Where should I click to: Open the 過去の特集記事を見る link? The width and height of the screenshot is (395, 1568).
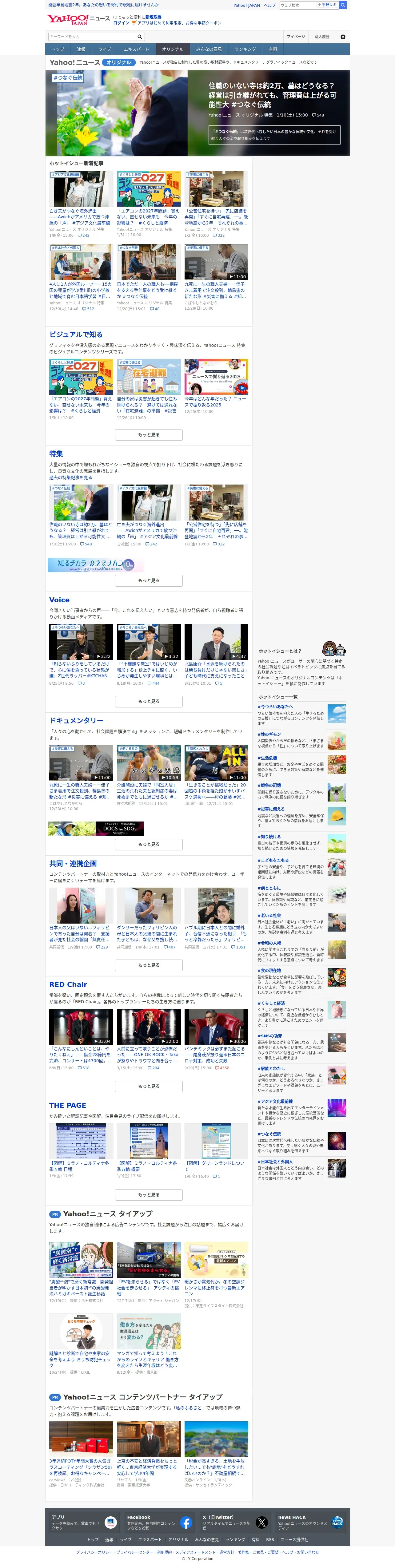[x=70, y=478]
